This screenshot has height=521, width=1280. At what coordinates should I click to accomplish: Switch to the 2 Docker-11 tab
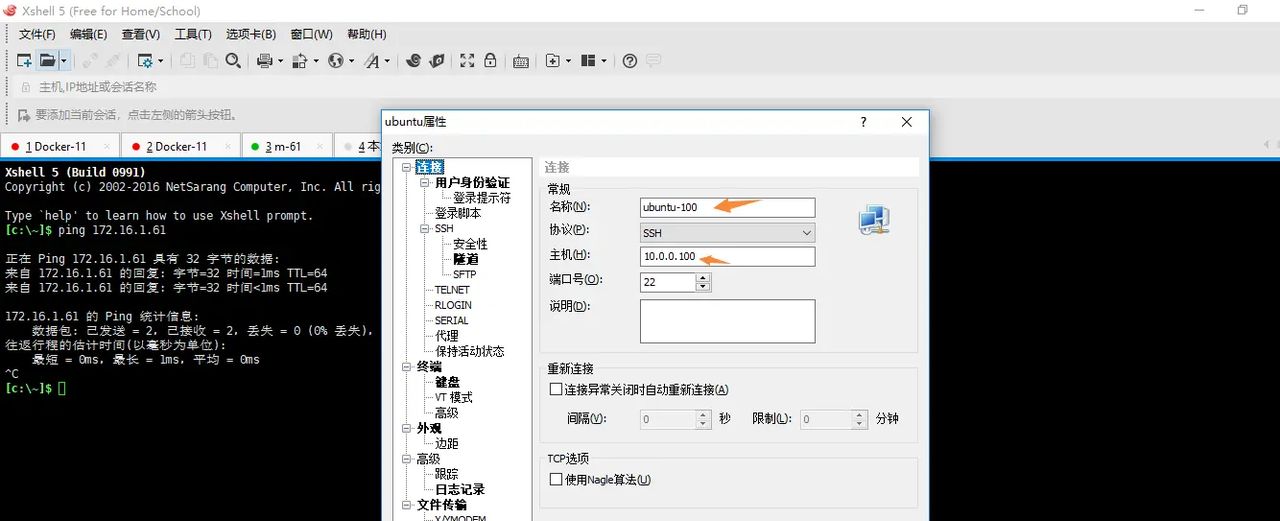(181, 146)
